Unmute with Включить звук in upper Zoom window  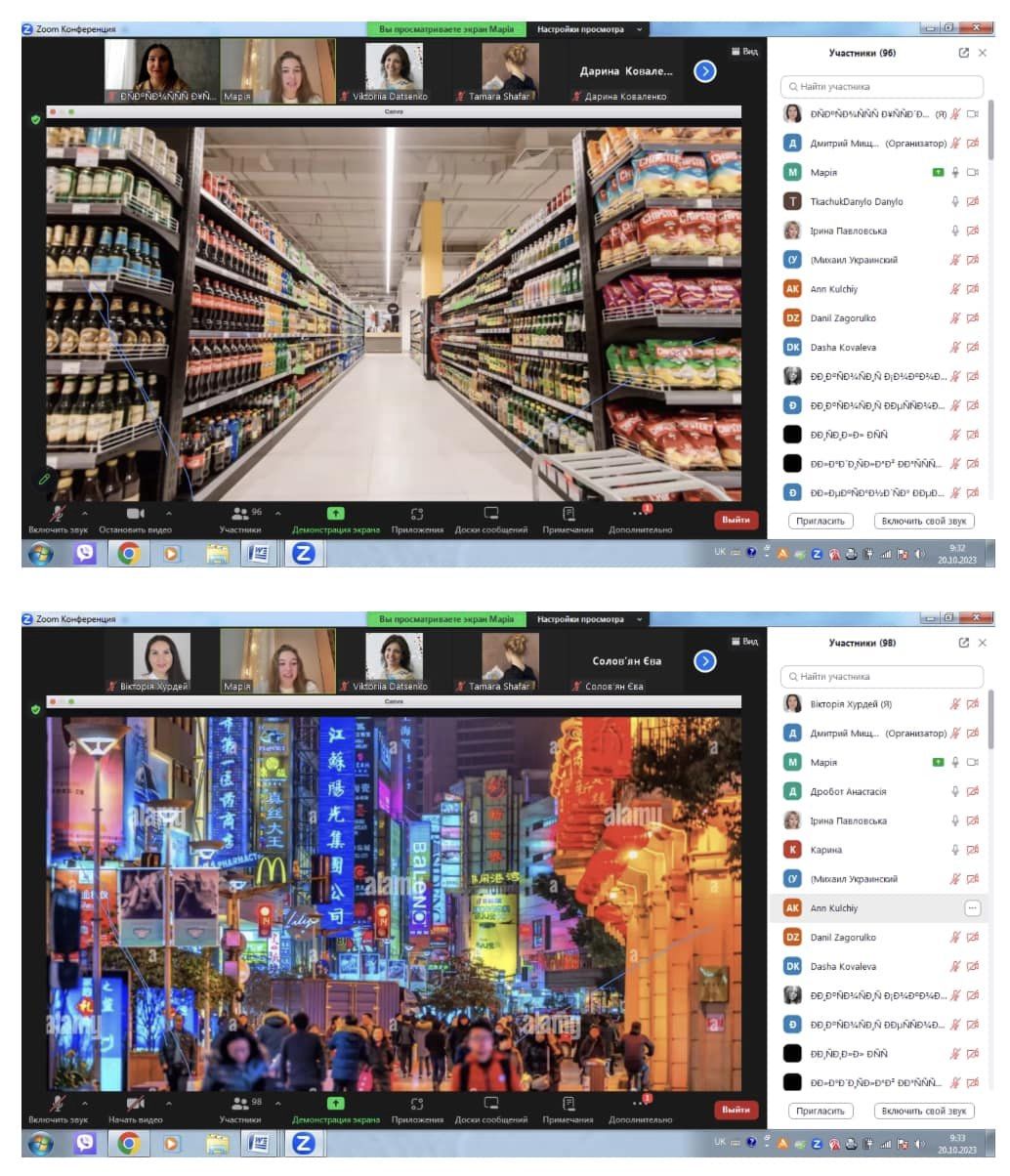pos(58,519)
